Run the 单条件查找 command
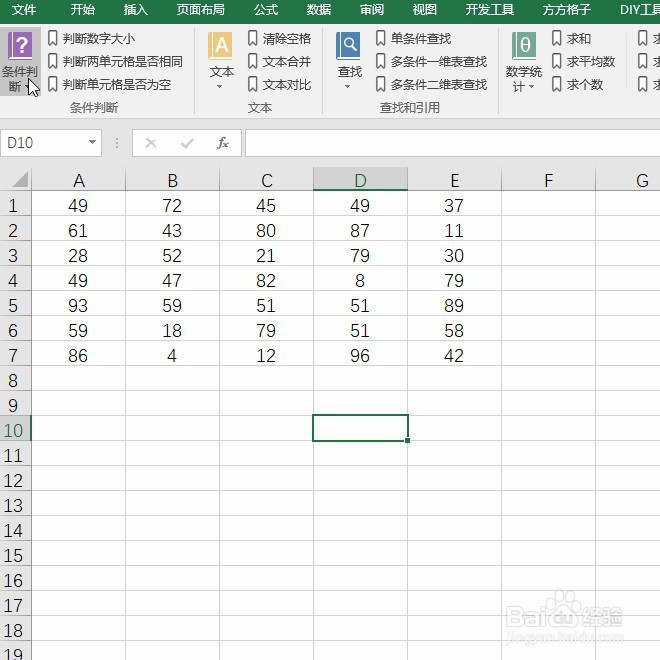 click(421, 39)
